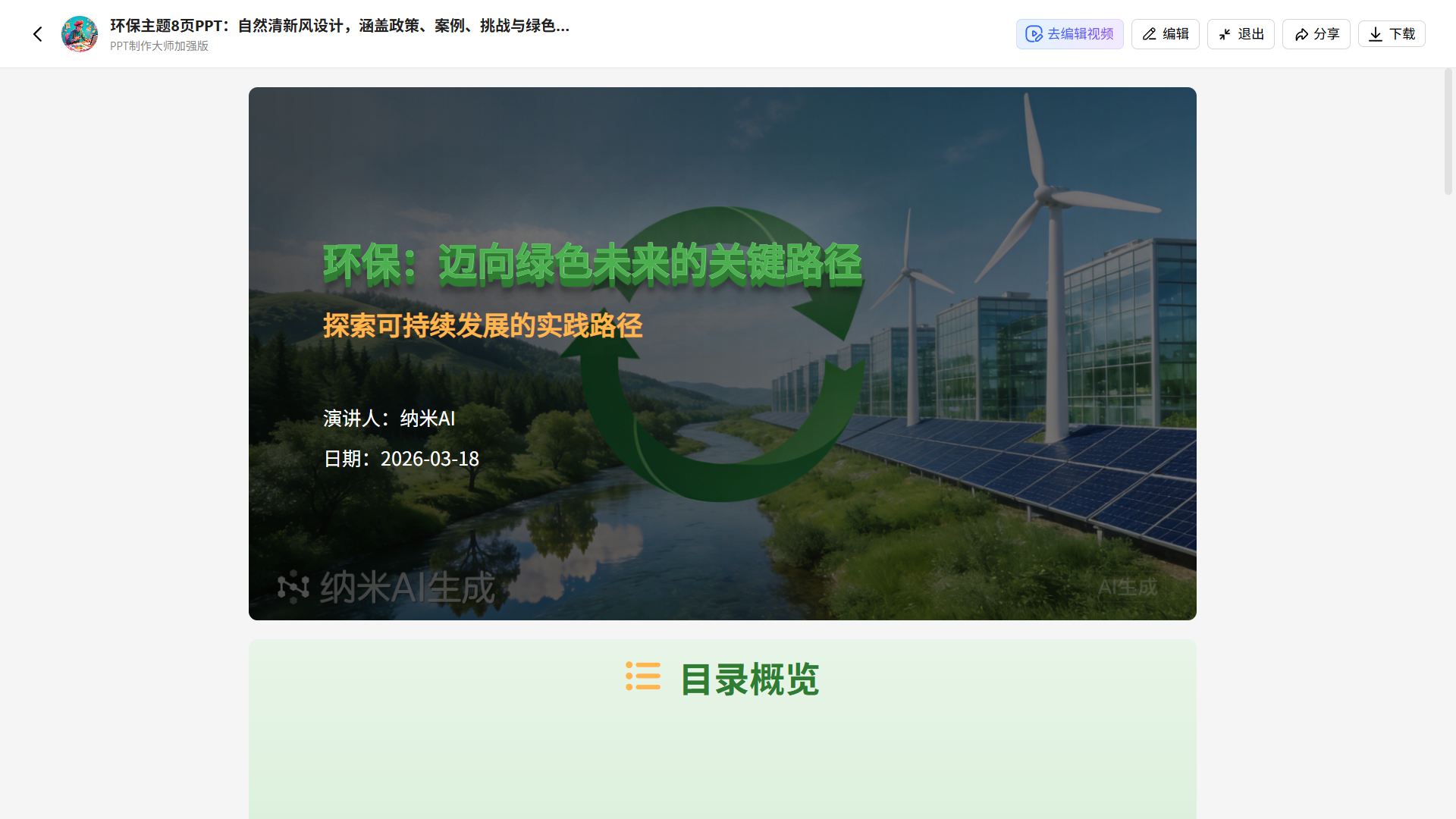Click the back arrow icon
The image size is (1456, 819).
(x=38, y=34)
